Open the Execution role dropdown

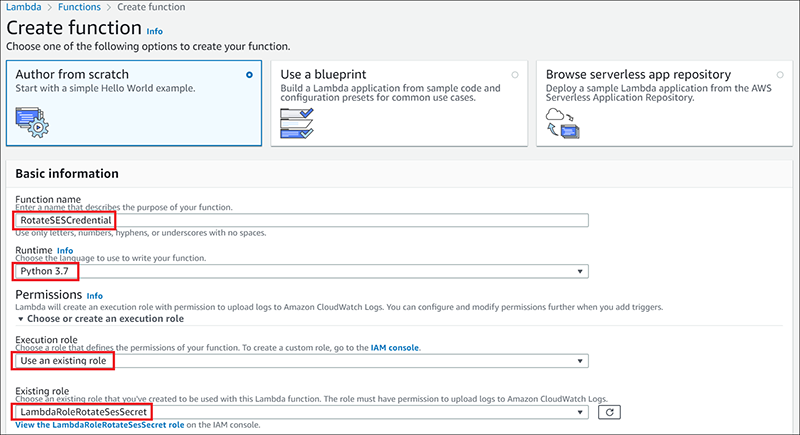tap(302, 361)
